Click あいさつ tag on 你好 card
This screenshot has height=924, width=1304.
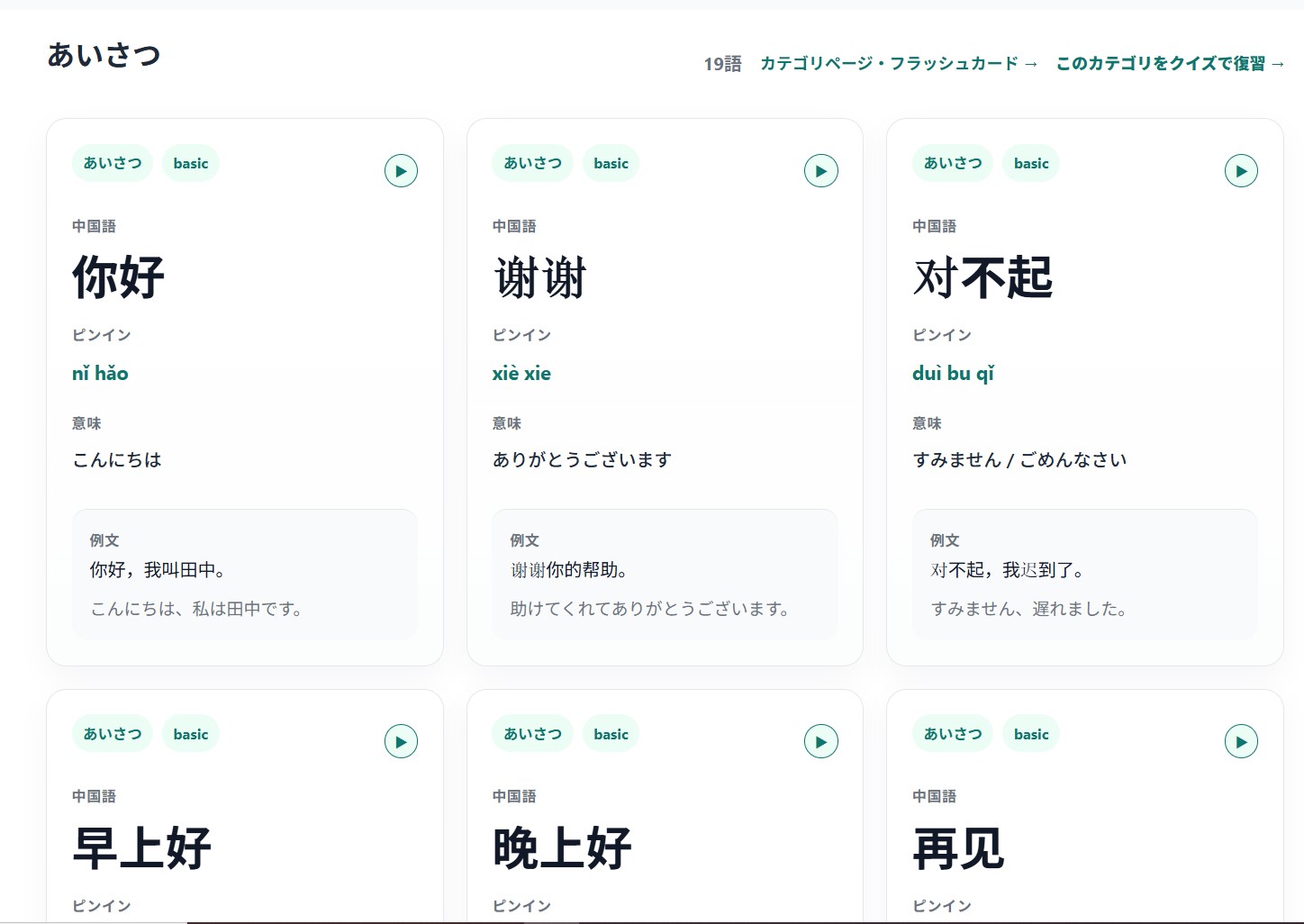pos(113,164)
